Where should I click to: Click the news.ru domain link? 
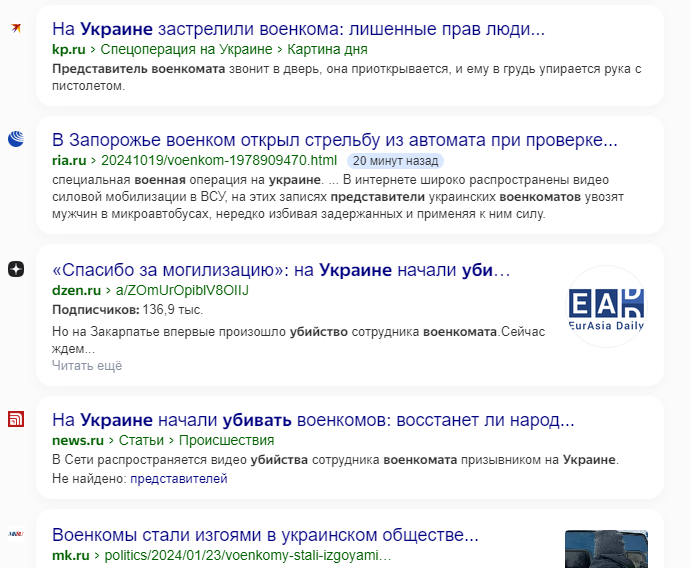pyautogui.click(x=78, y=440)
